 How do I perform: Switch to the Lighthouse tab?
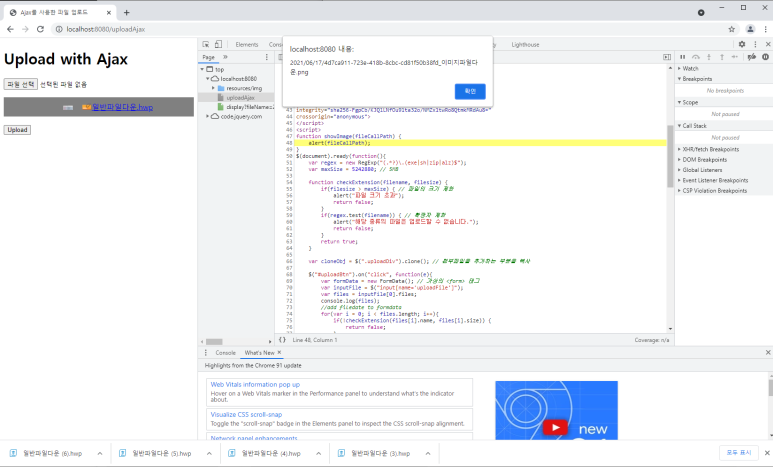(525, 44)
